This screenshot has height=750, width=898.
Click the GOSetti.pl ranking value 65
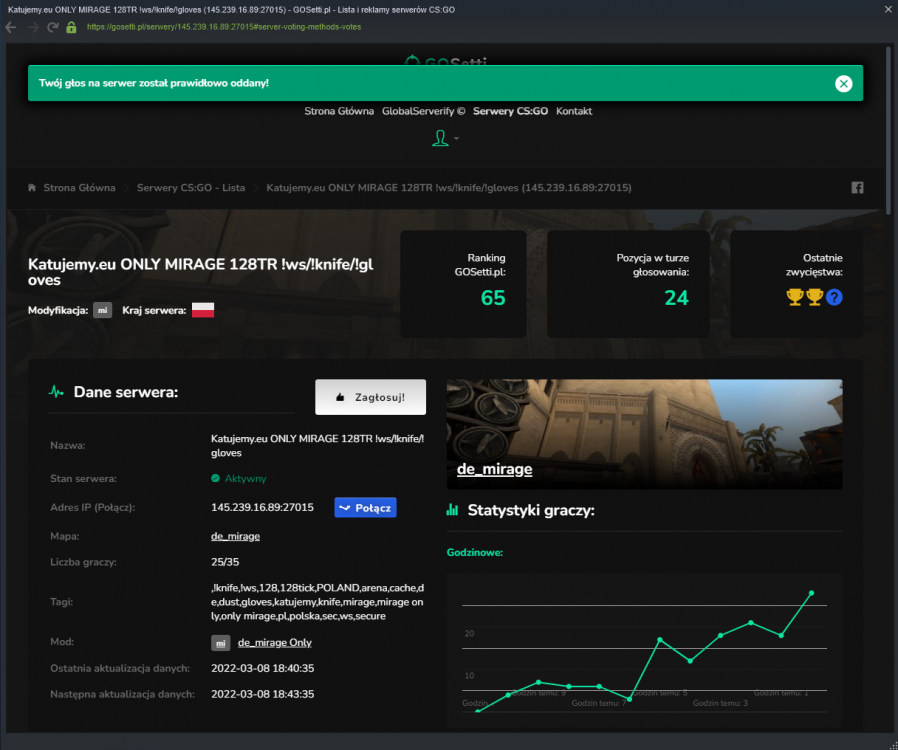493,298
